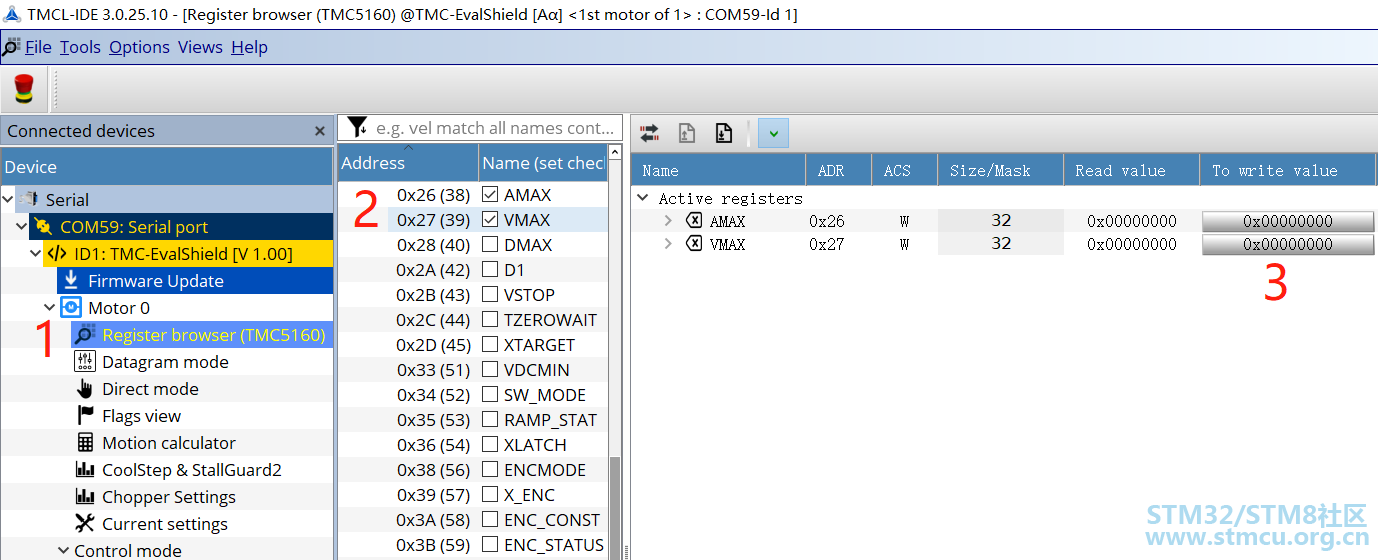Image resolution: width=1378 pixels, height=560 pixels.
Task: Click the Firmware Update download icon
Action: (x=71, y=281)
